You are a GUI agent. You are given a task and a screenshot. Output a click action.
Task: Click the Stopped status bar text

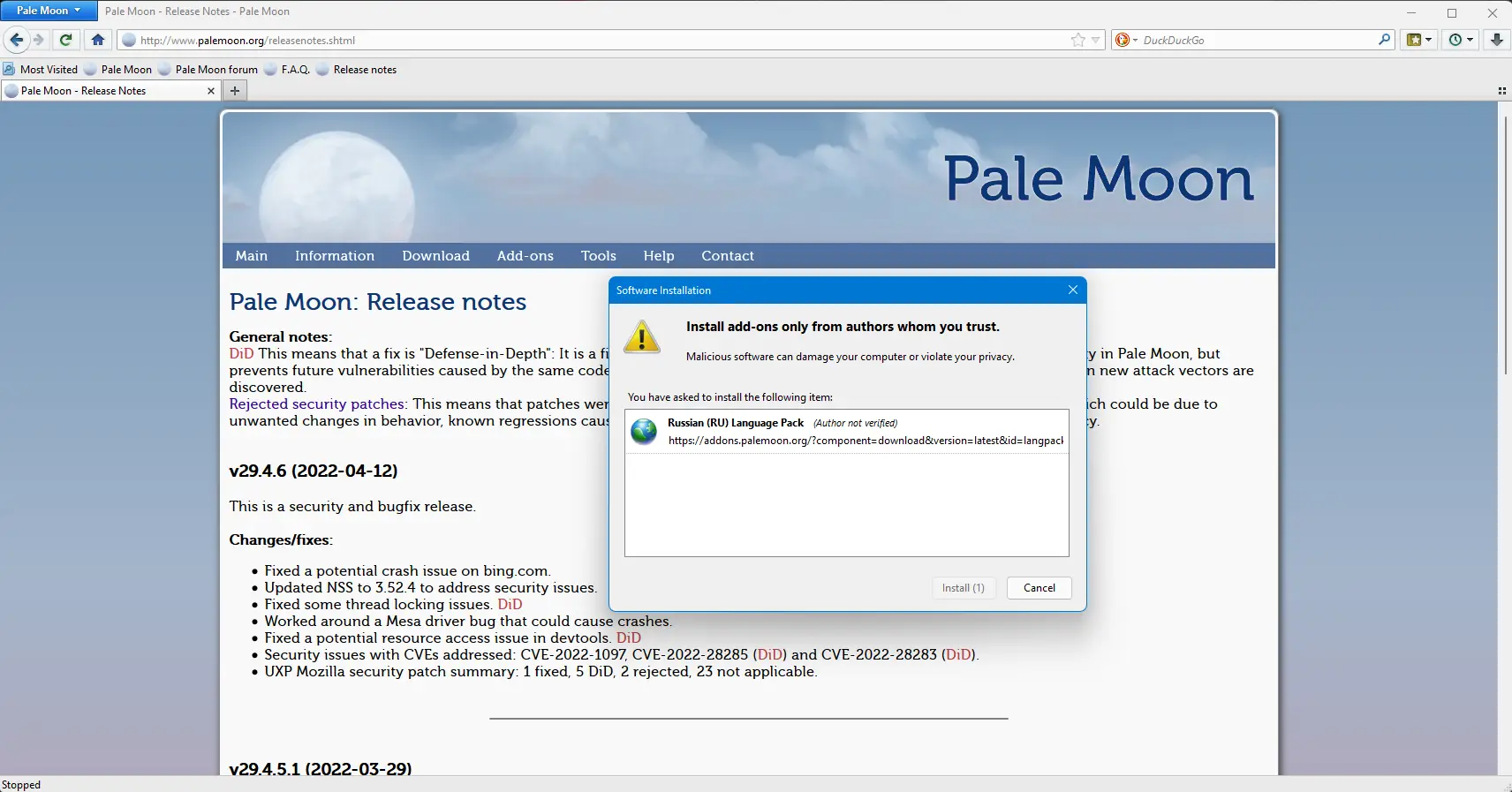pos(21,785)
